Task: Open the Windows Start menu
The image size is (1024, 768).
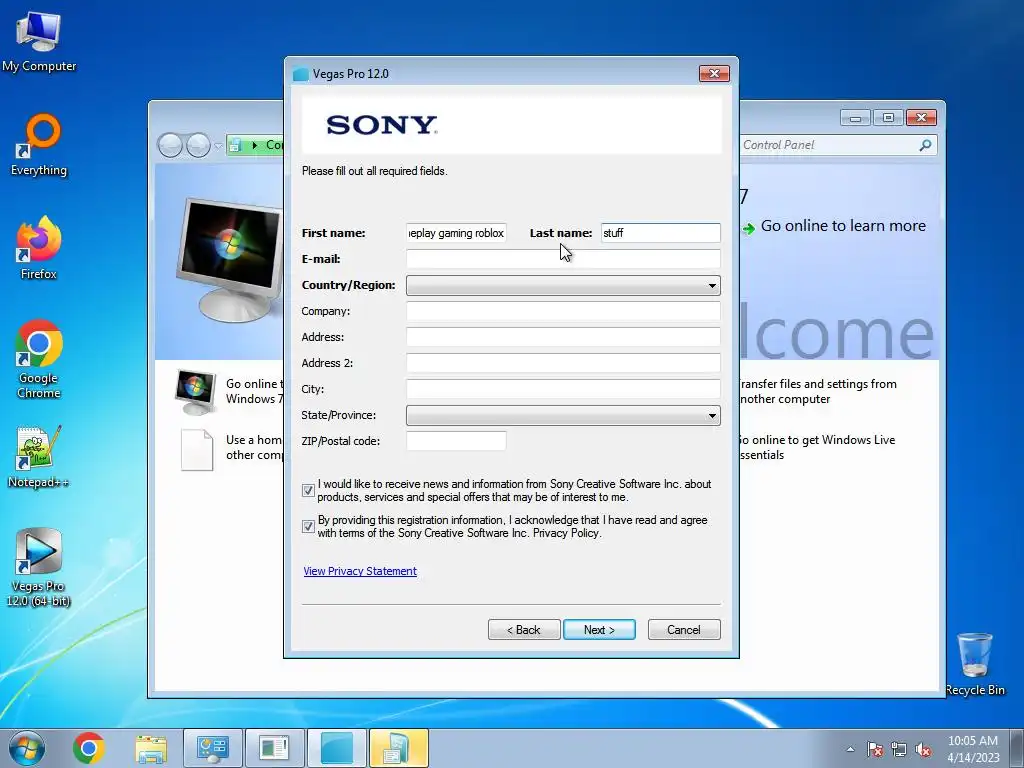Action: (27, 748)
